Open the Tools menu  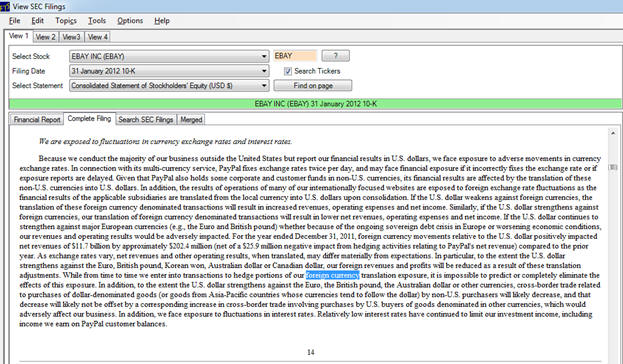coord(97,21)
